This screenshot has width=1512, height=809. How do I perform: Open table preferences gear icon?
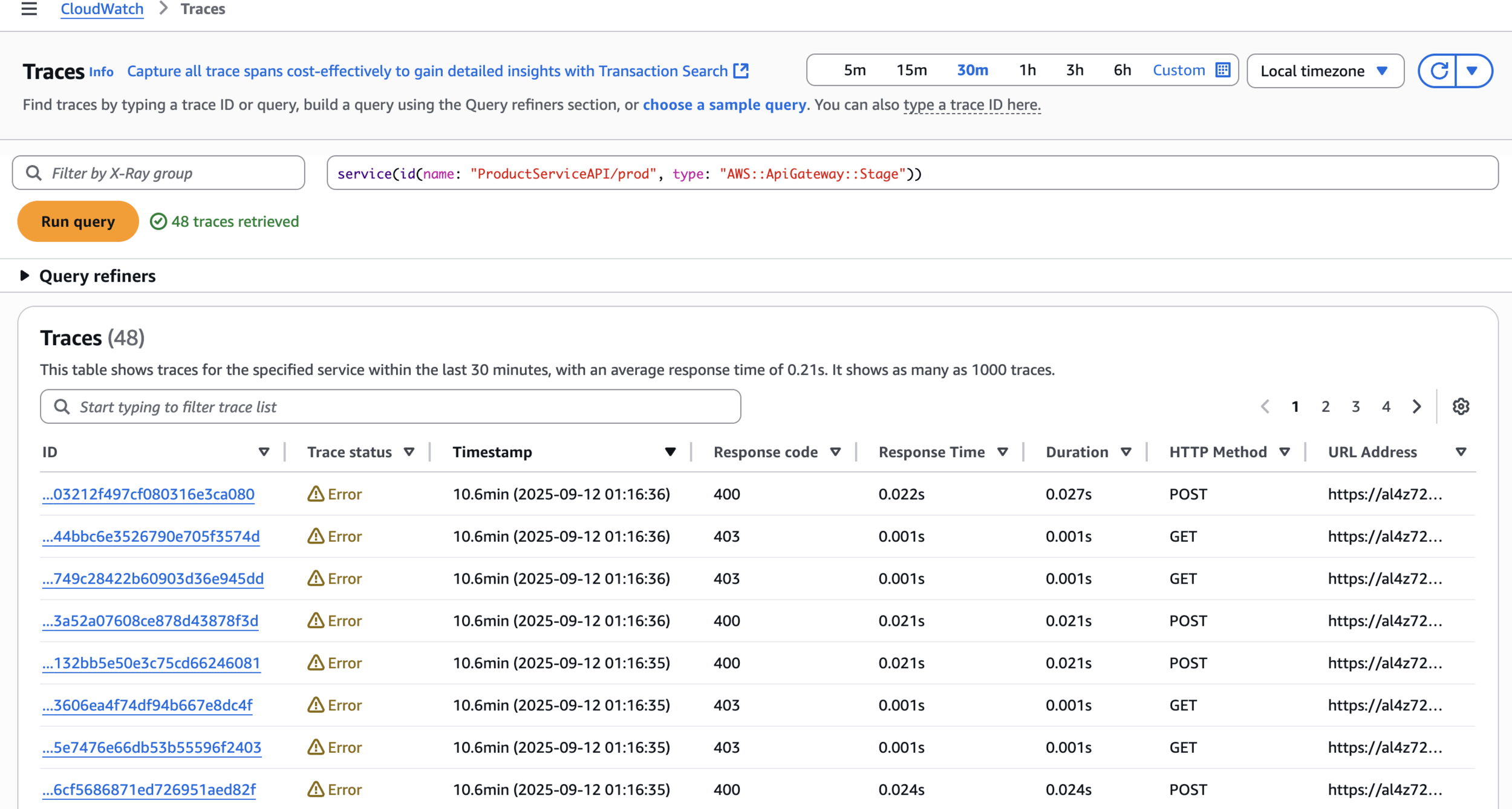[x=1461, y=406]
